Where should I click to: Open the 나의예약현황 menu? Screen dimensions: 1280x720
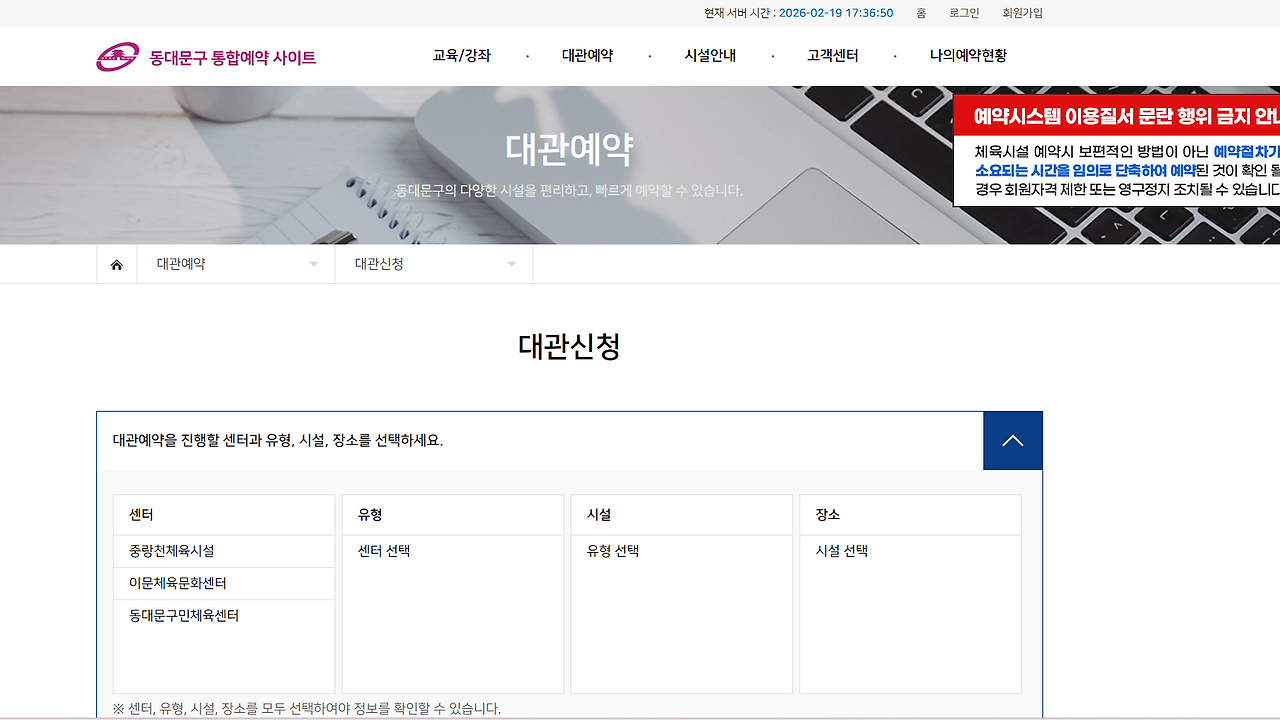968,56
